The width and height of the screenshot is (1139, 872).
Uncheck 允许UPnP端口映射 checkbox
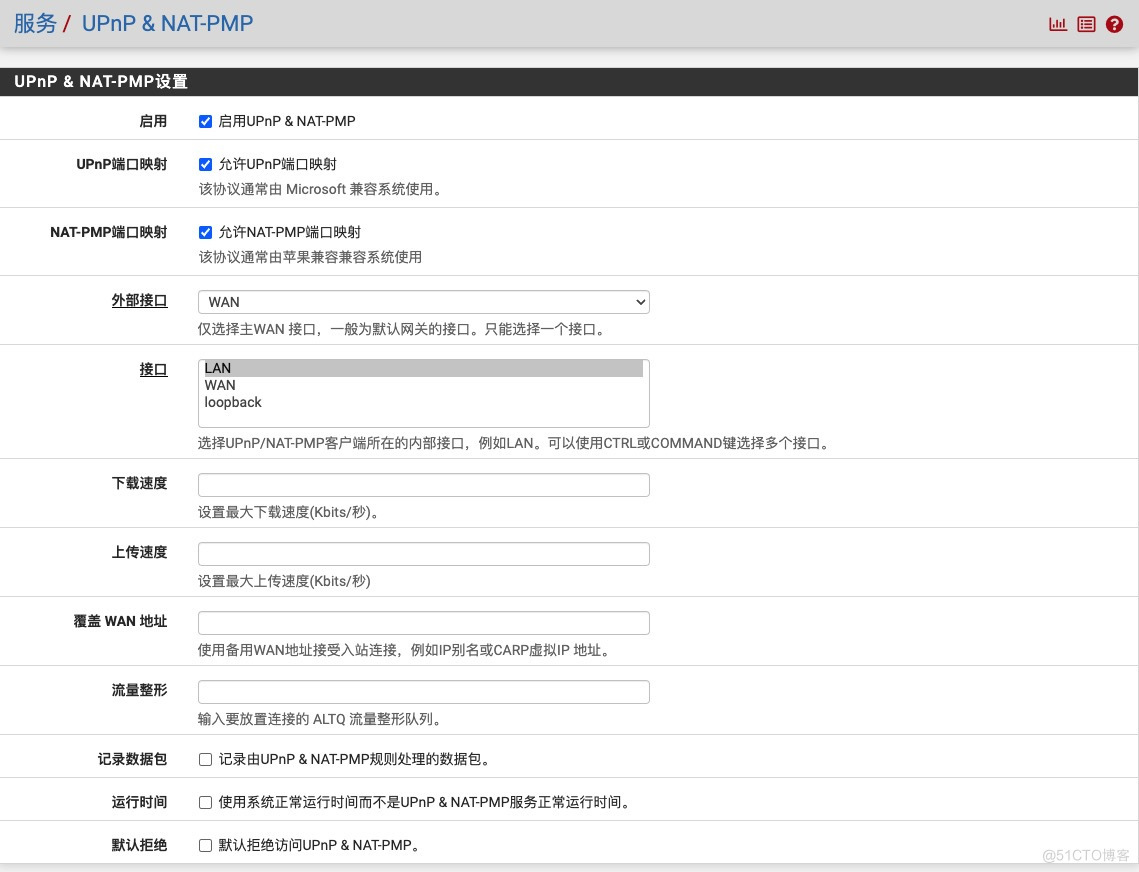pyautogui.click(x=206, y=164)
